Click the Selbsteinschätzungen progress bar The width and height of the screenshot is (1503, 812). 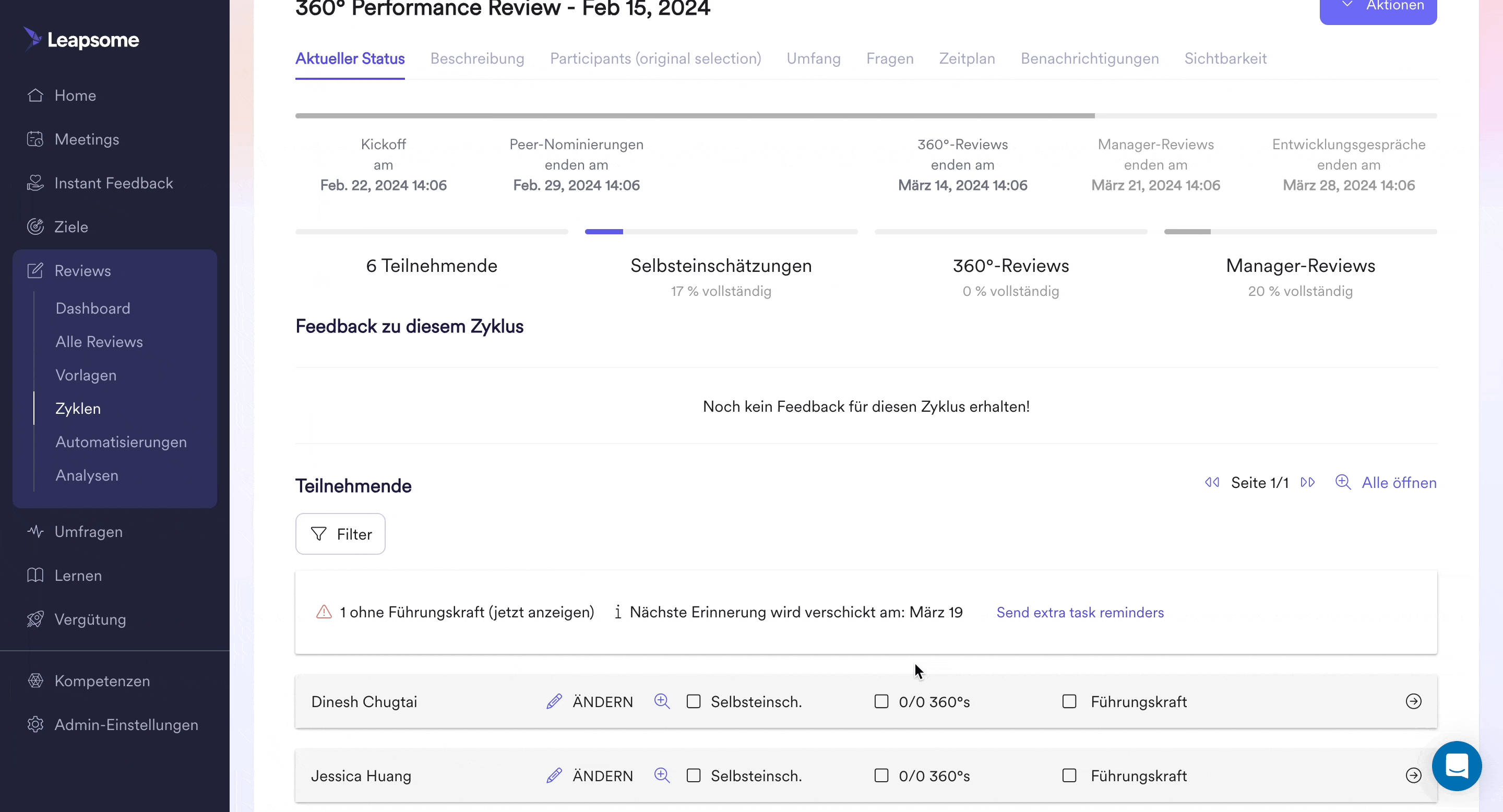[x=721, y=232]
